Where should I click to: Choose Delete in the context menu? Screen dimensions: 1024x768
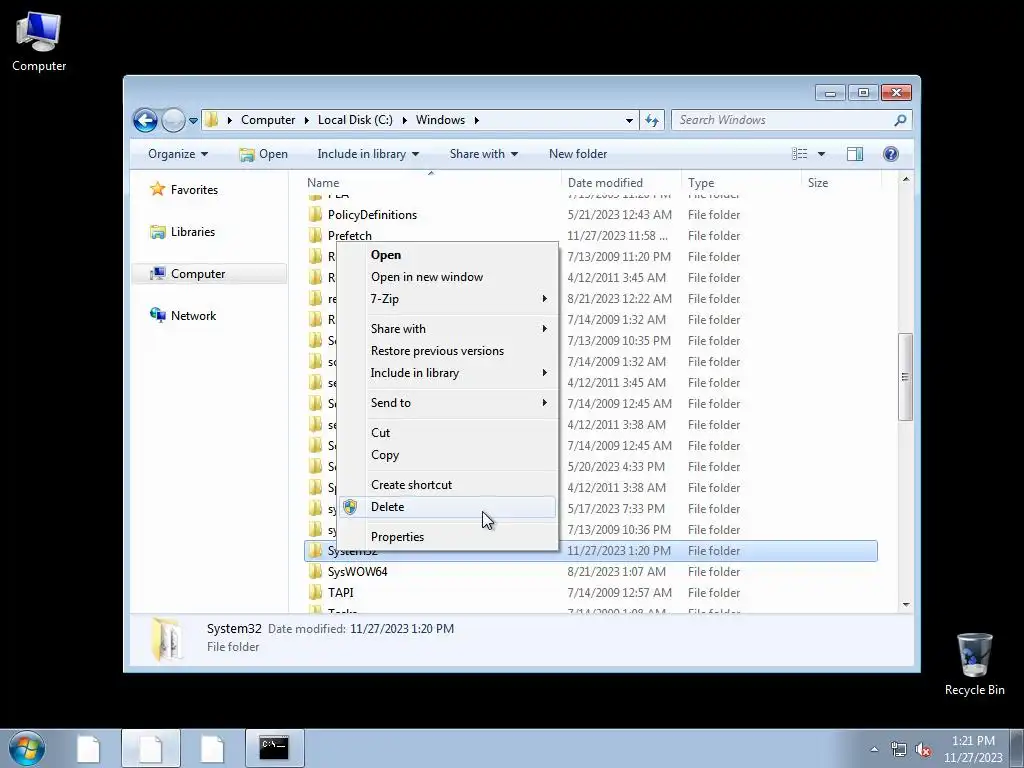(447, 507)
